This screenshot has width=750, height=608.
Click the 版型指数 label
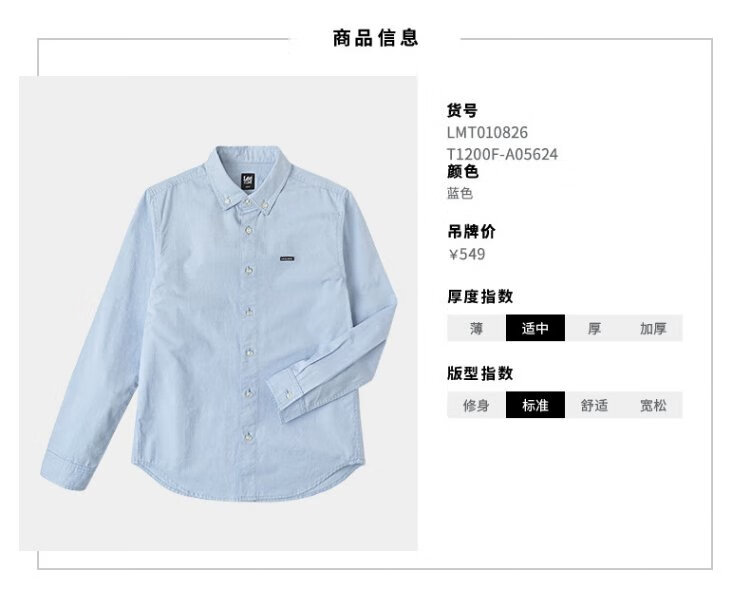[480, 374]
